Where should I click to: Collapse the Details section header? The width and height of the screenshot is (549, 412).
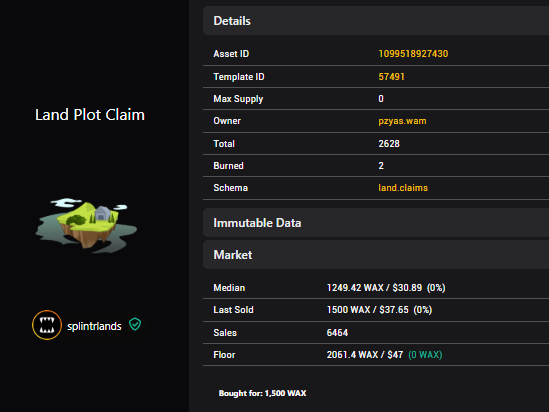tap(376, 21)
